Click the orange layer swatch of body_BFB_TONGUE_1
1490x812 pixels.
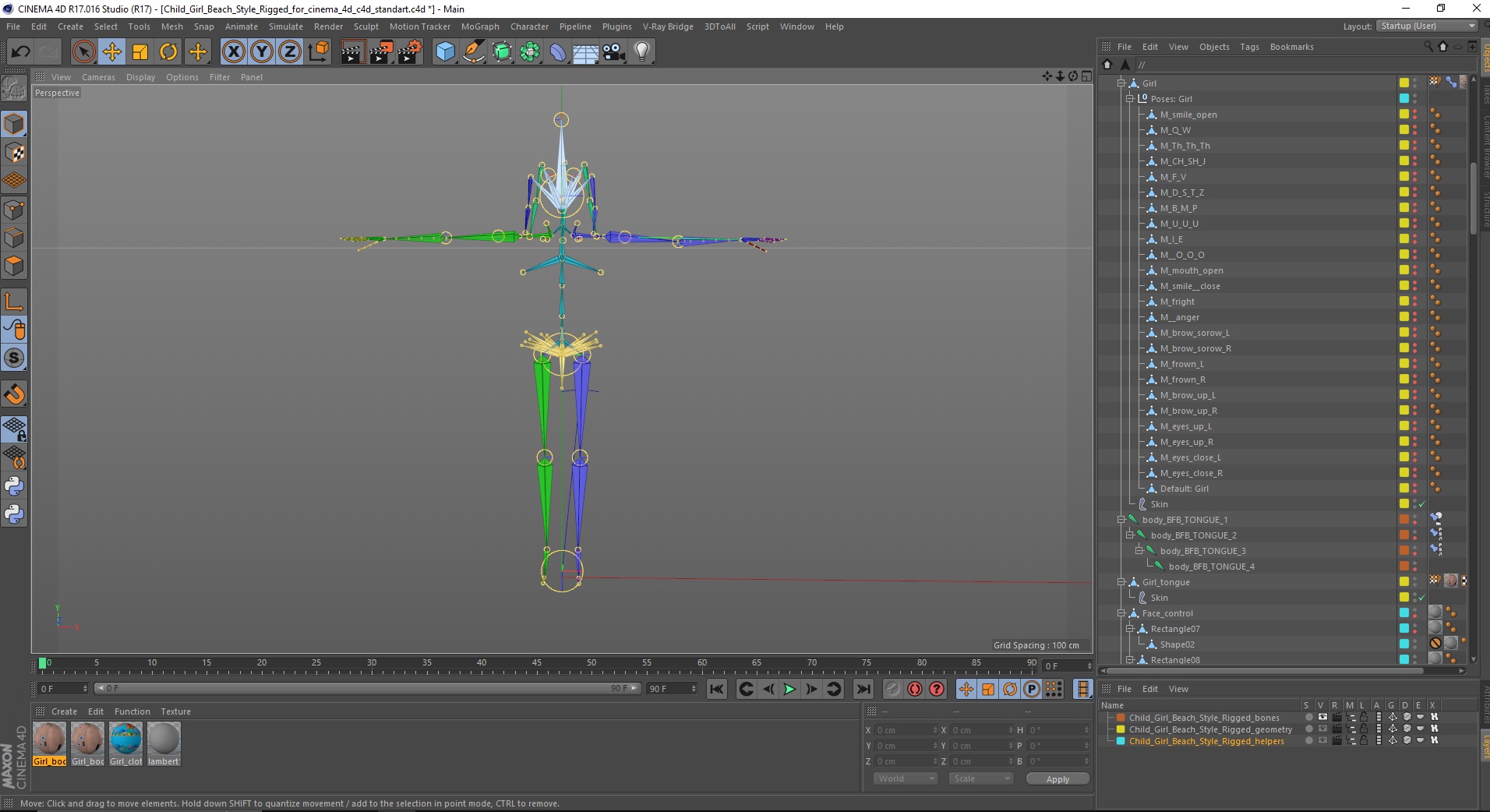1404,520
